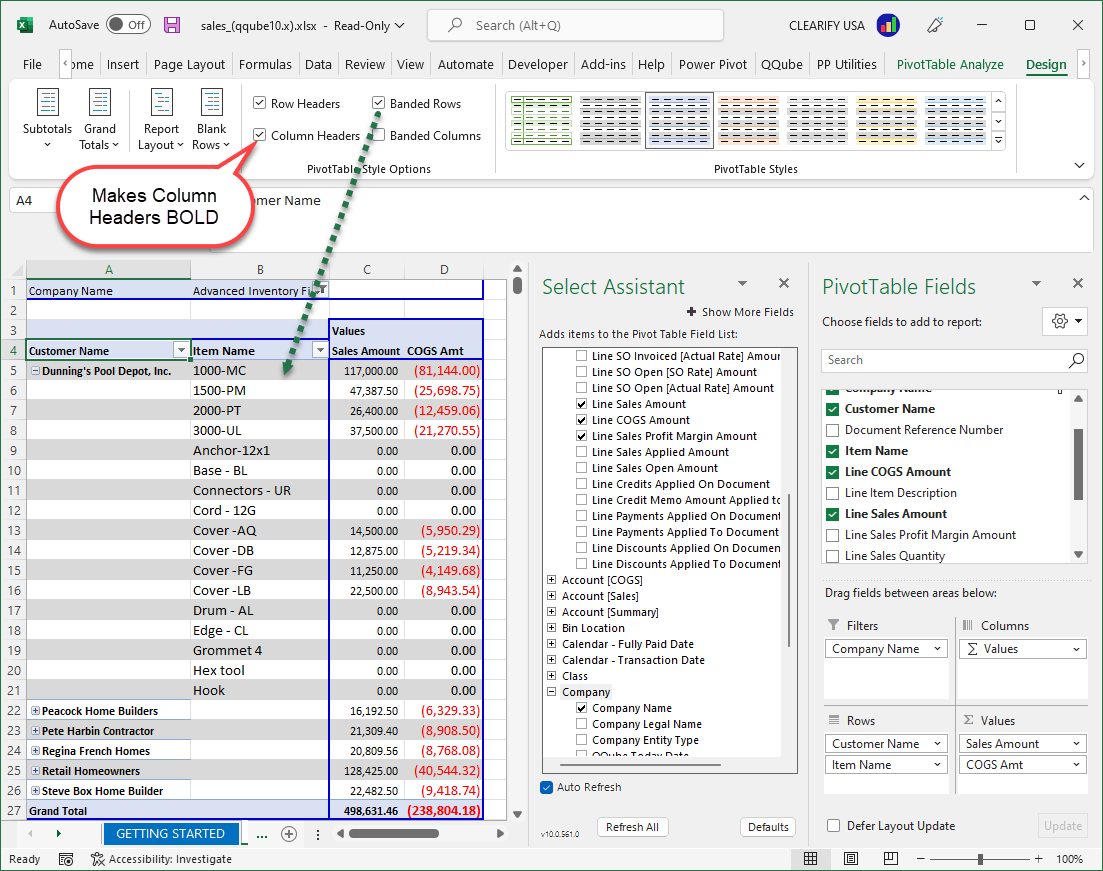Click the Excel app icon
This screenshot has width=1103, height=871.
(25, 25)
